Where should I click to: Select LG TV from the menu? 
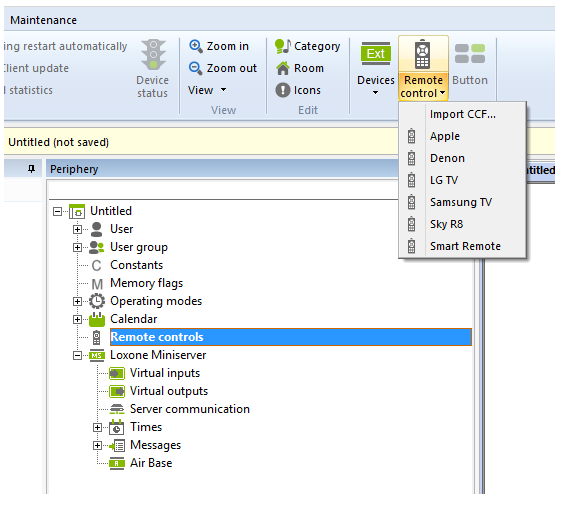click(463, 180)
